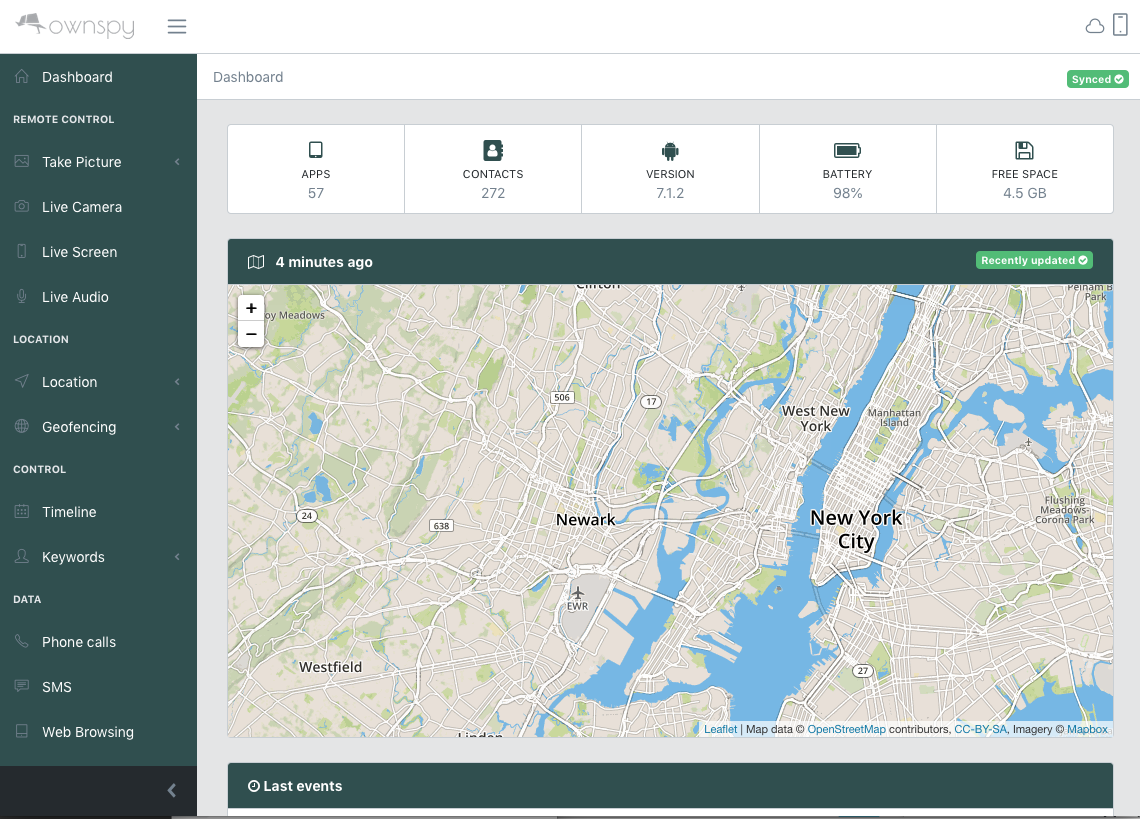Click the Free Space floppy disk icon
The image size is (1140, 819).
point(1024,151)
